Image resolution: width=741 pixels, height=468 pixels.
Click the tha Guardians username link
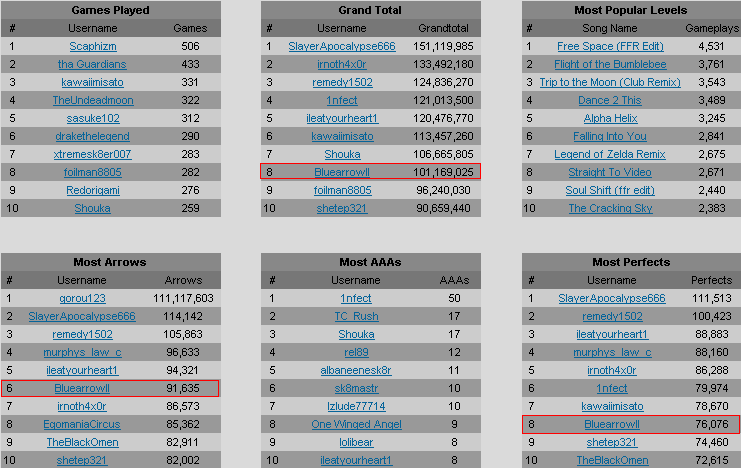click(92, 64)
